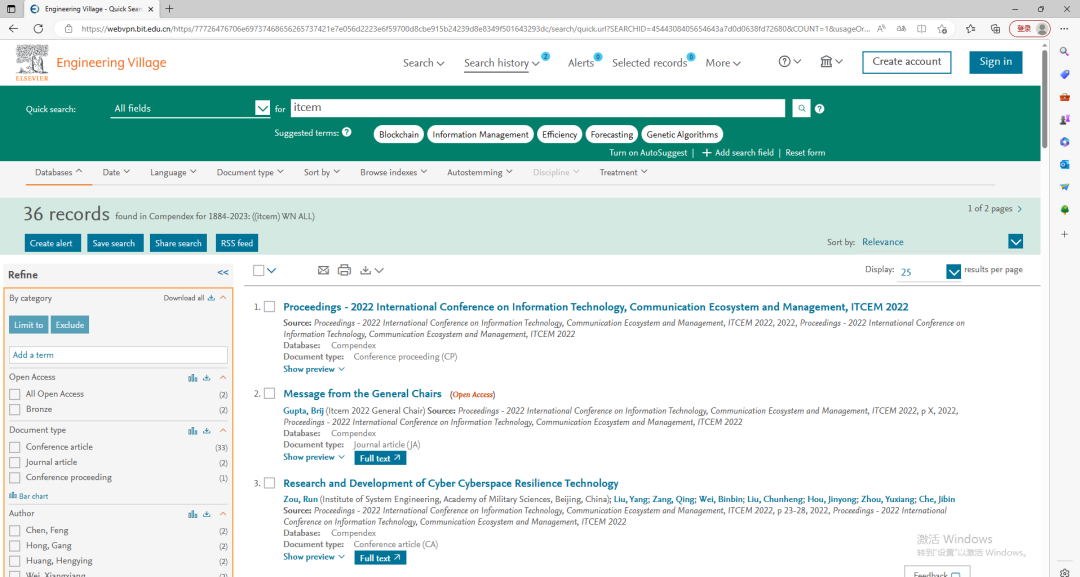1080x577 pixels.
Task: Select record 1 checkbox for ITCEM 2022 proceedings
Action: (269, 306)
